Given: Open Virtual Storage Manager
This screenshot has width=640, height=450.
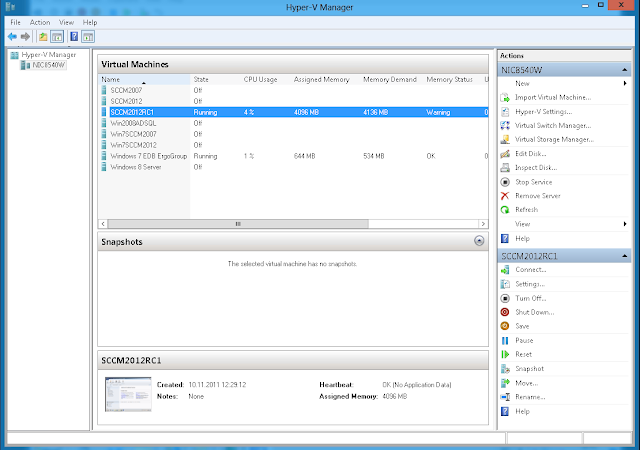Looking at the screenshot, I should pyautogui.click(x=554, y=139).
